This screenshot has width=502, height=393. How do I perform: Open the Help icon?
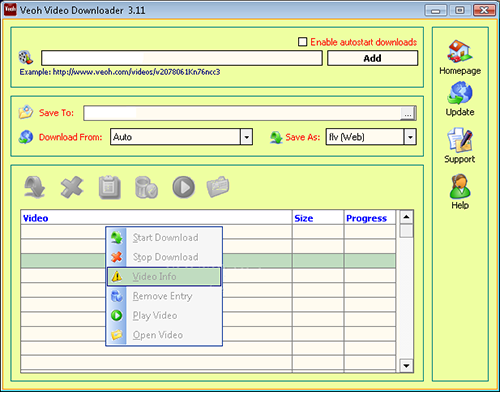(460, 187)
